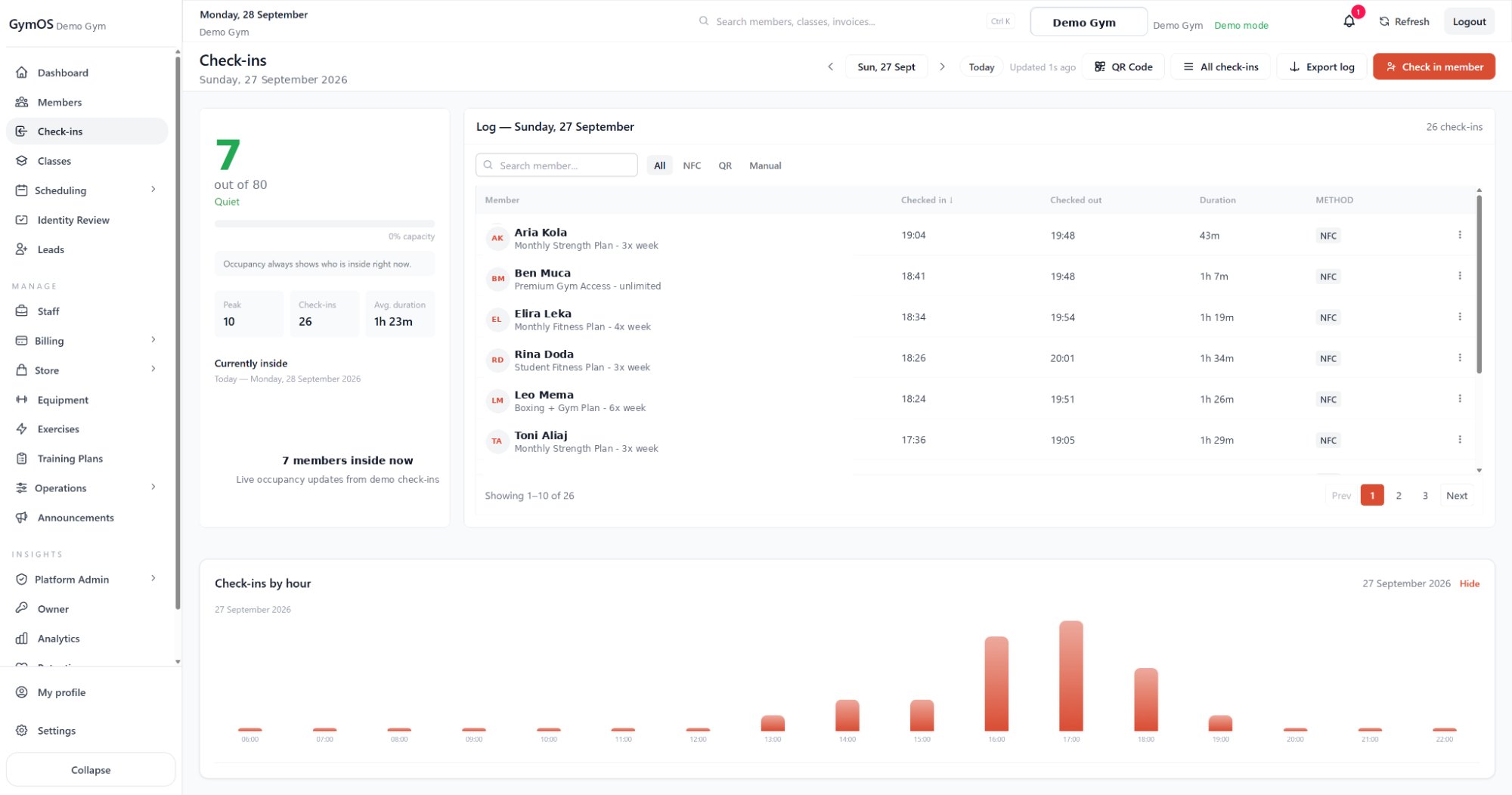Expand the Billing submenu
The width and height of the screenshot is (1512, 795).
(x=153, y=340)
